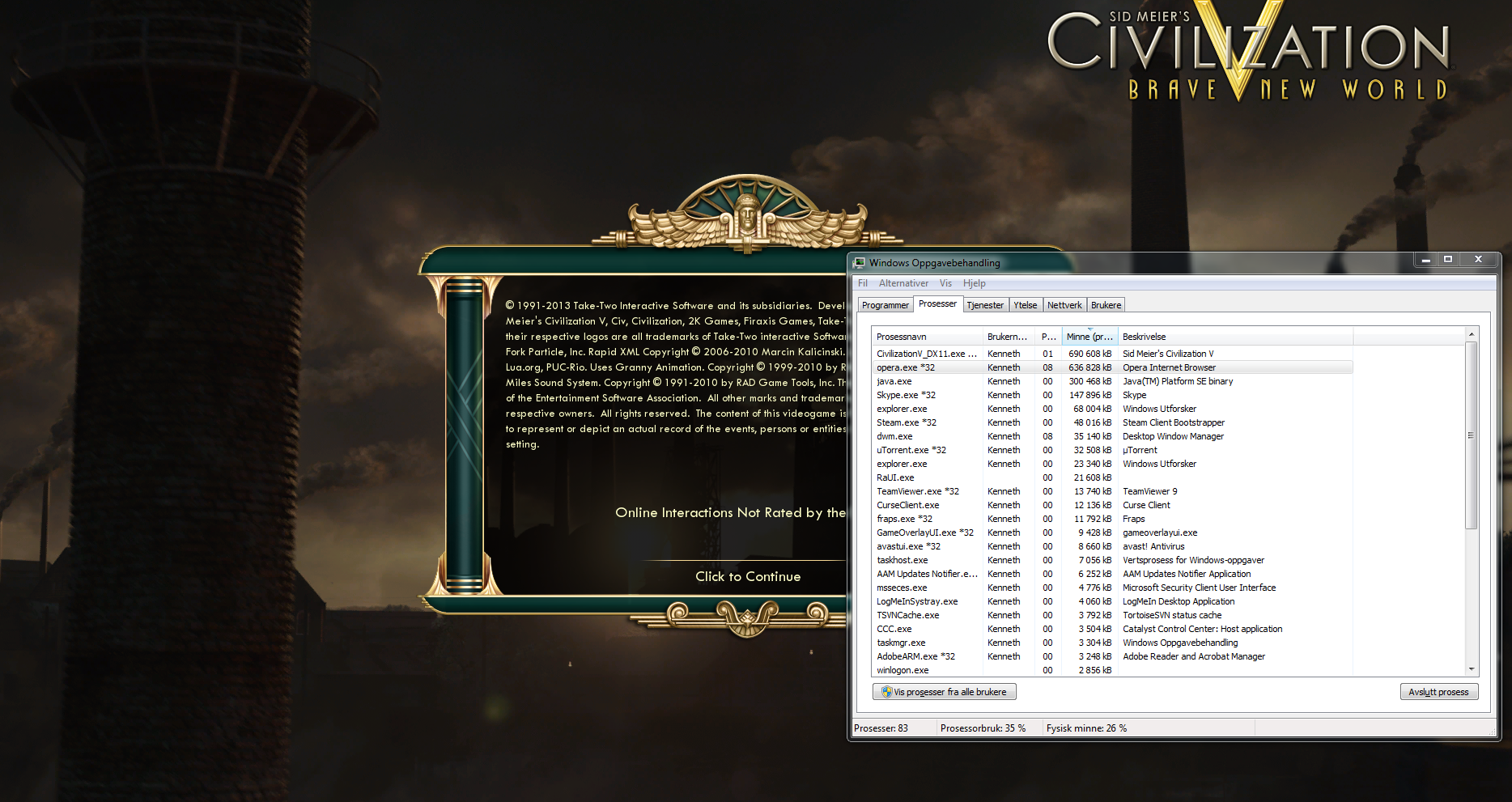This screenshot has height=802, width=1512.
Task: Open the Vis menu
Action: coord(945,283)
